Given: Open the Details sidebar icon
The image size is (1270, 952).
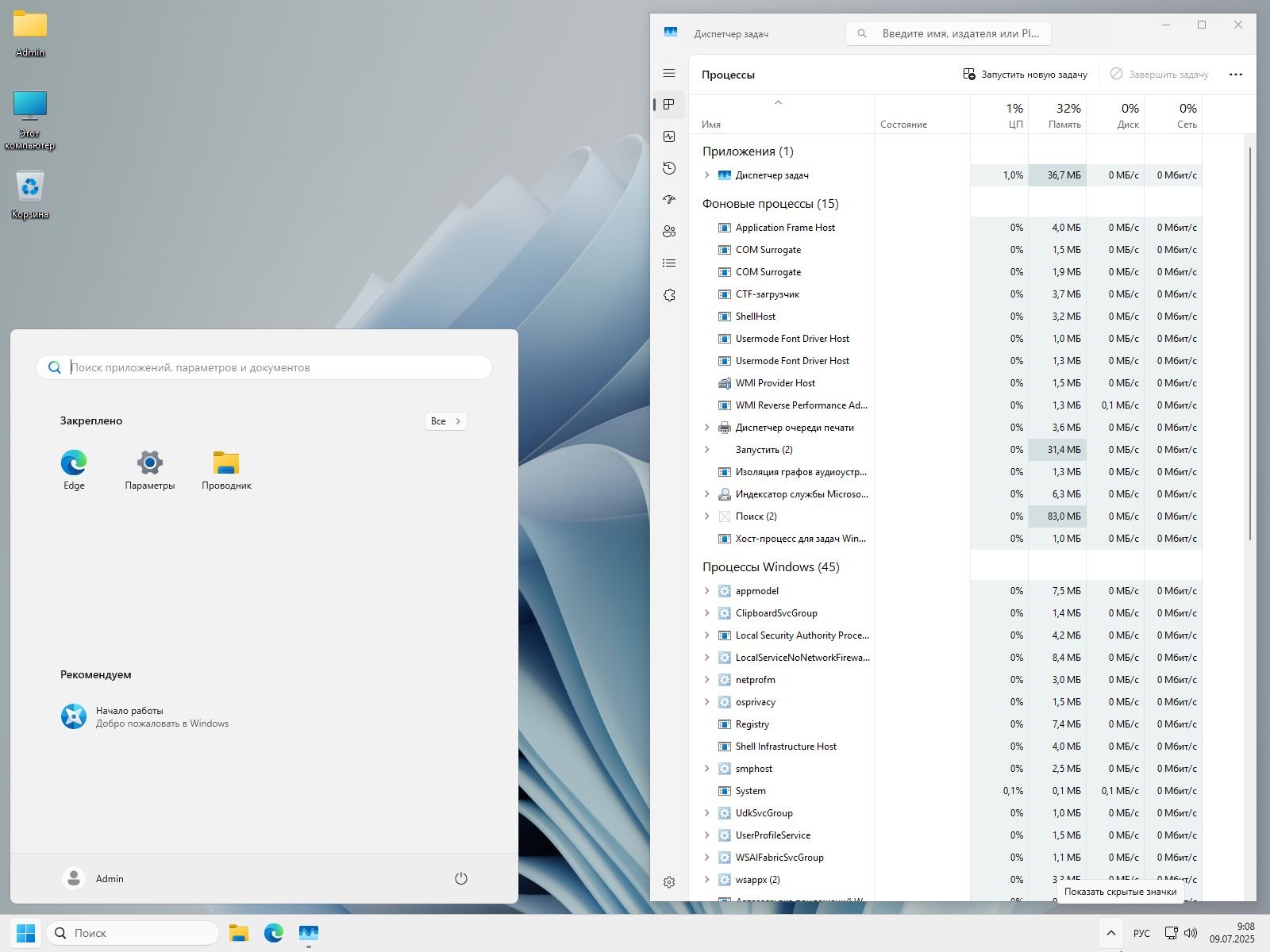Looking at the screenshot, I should coord(669,263).
